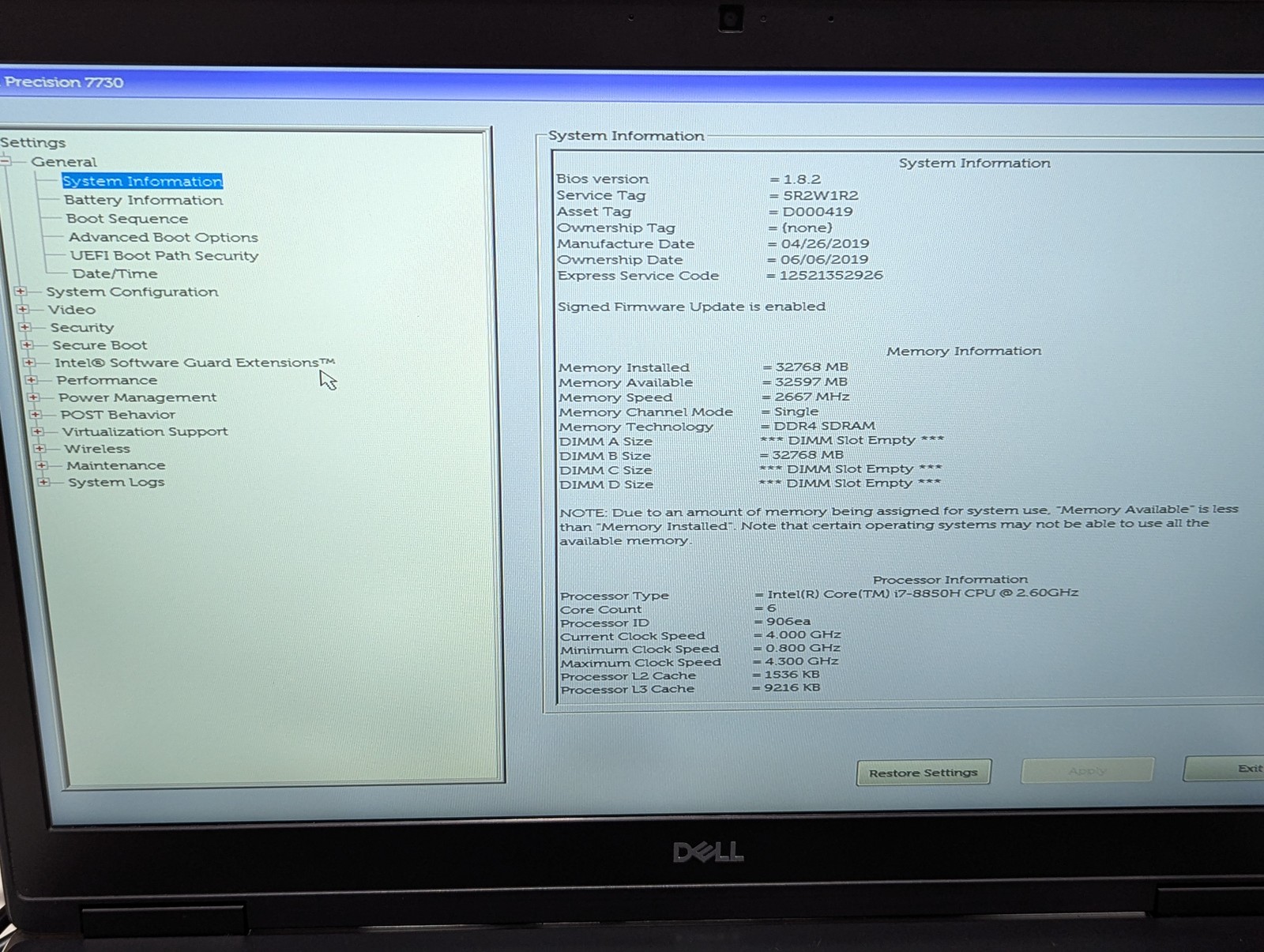Click the Core Count row label
This screenshot has width=1264, height=952.
(601, 610)
